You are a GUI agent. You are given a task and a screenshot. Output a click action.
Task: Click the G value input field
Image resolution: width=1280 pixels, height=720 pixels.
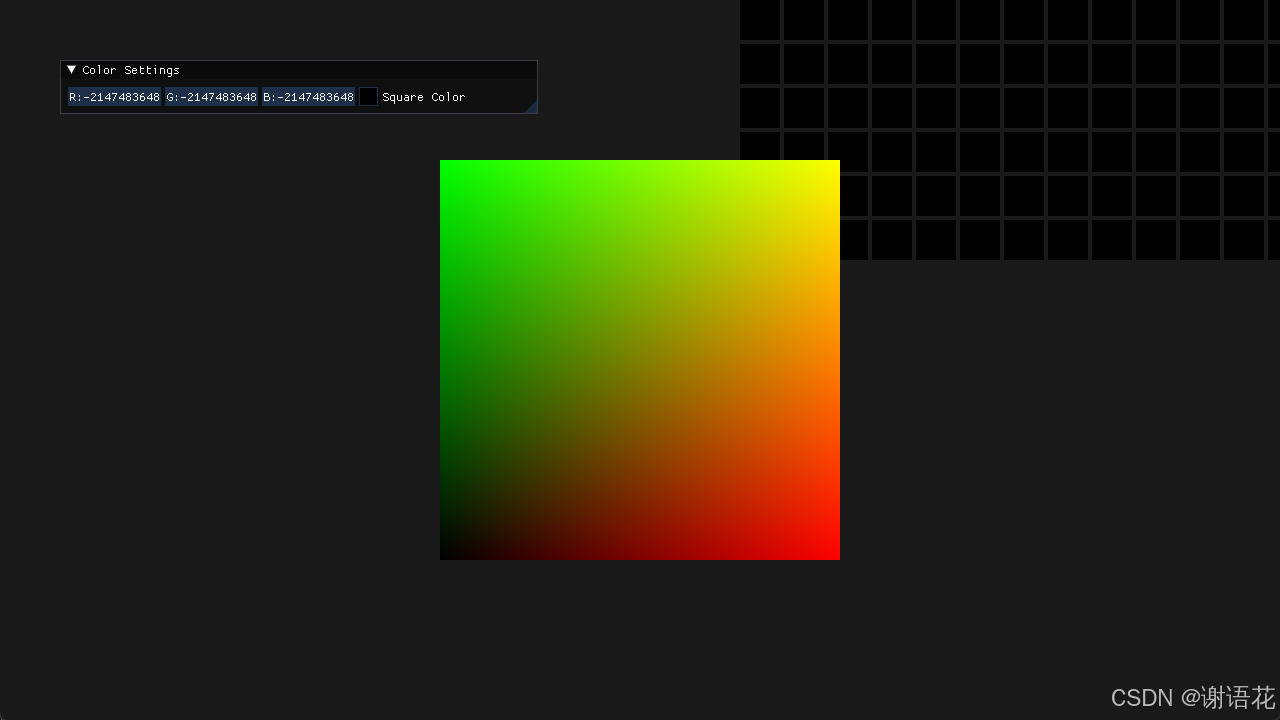211,97
